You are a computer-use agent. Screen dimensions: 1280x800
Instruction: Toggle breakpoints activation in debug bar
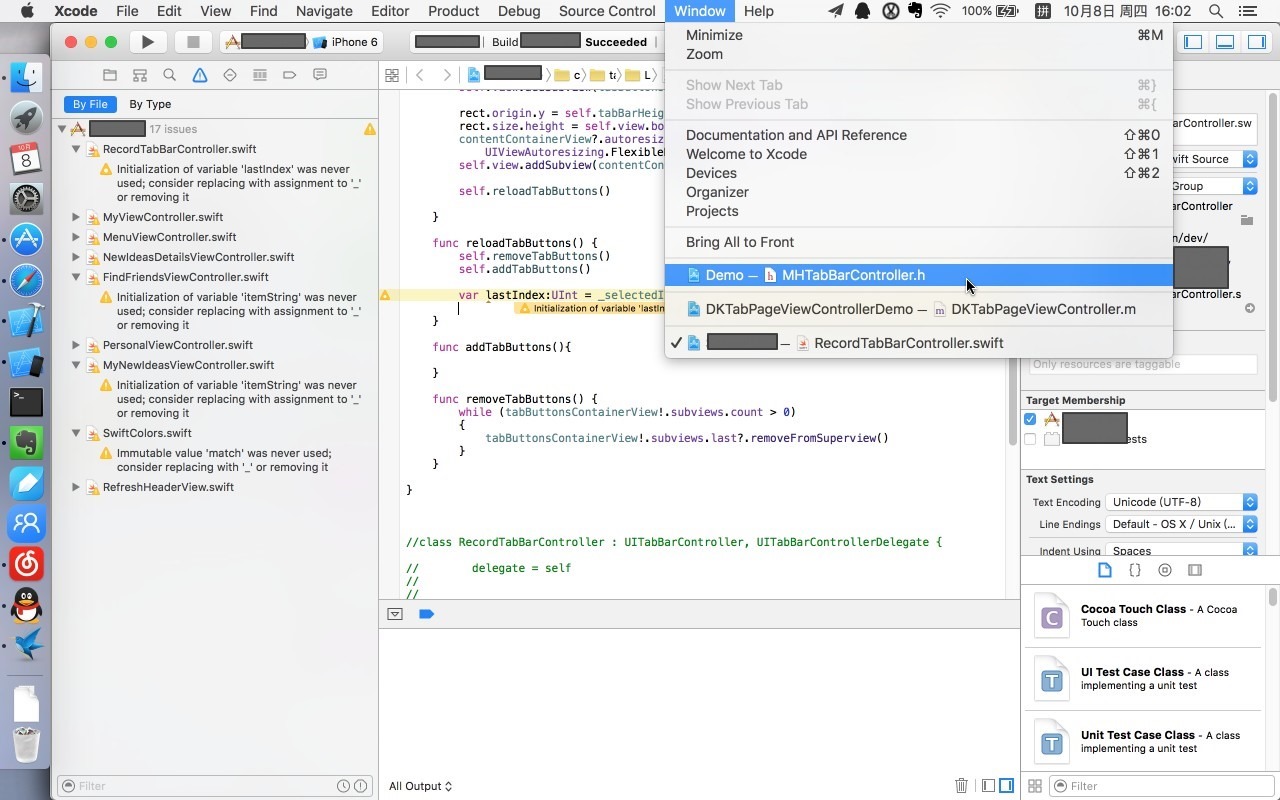426,614
